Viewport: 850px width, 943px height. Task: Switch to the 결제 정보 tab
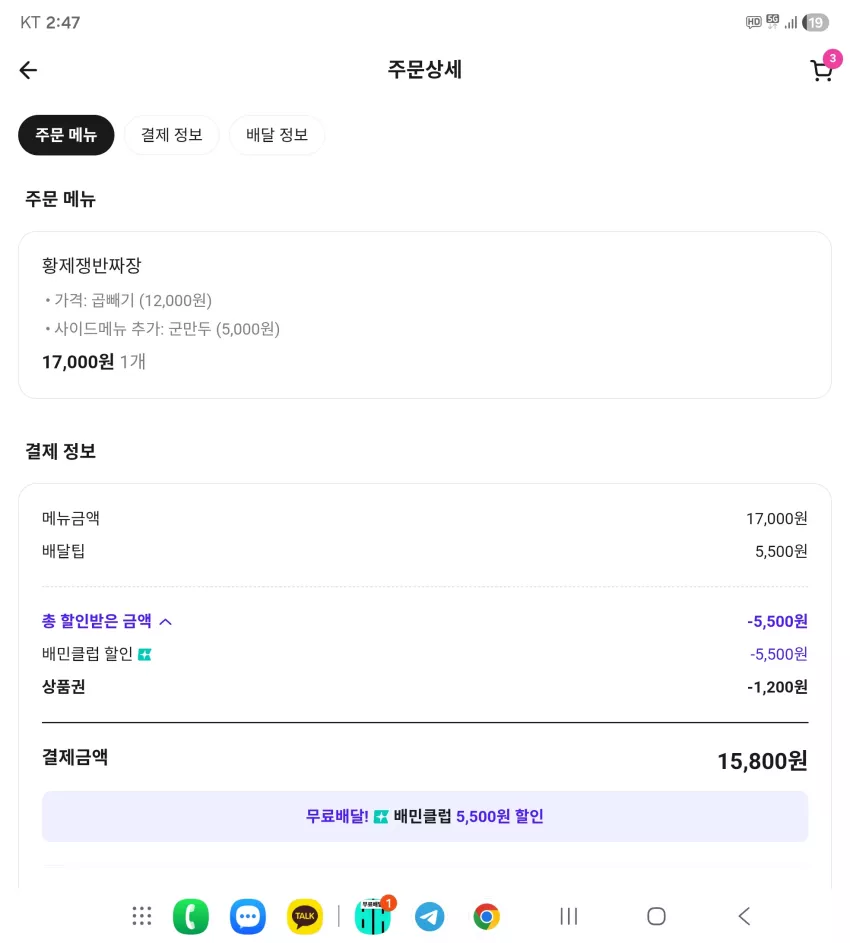click(171, 135)
